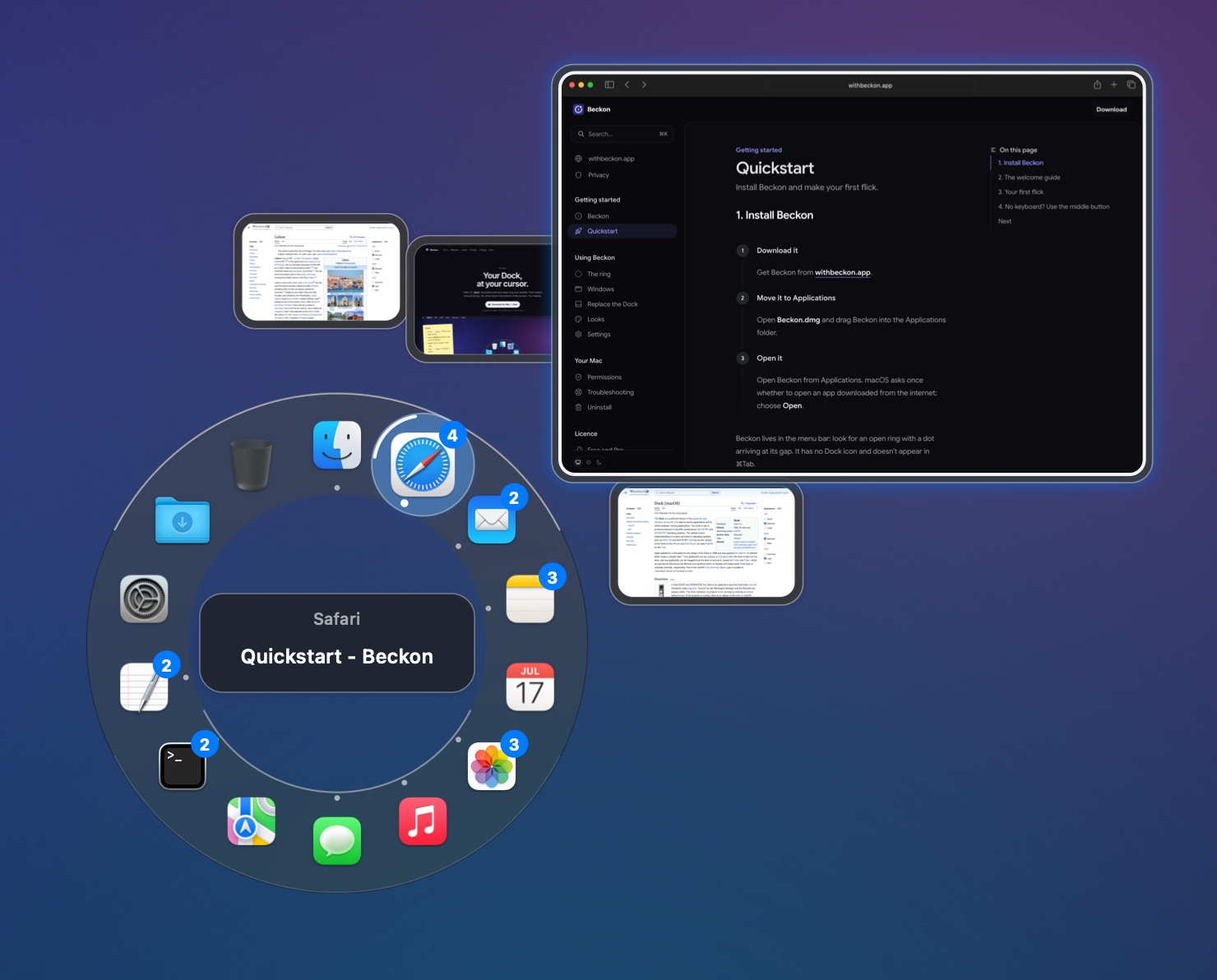Open a new tab with the plus icon
This screenshot has height=980, width=1217.
point(1114,85)
